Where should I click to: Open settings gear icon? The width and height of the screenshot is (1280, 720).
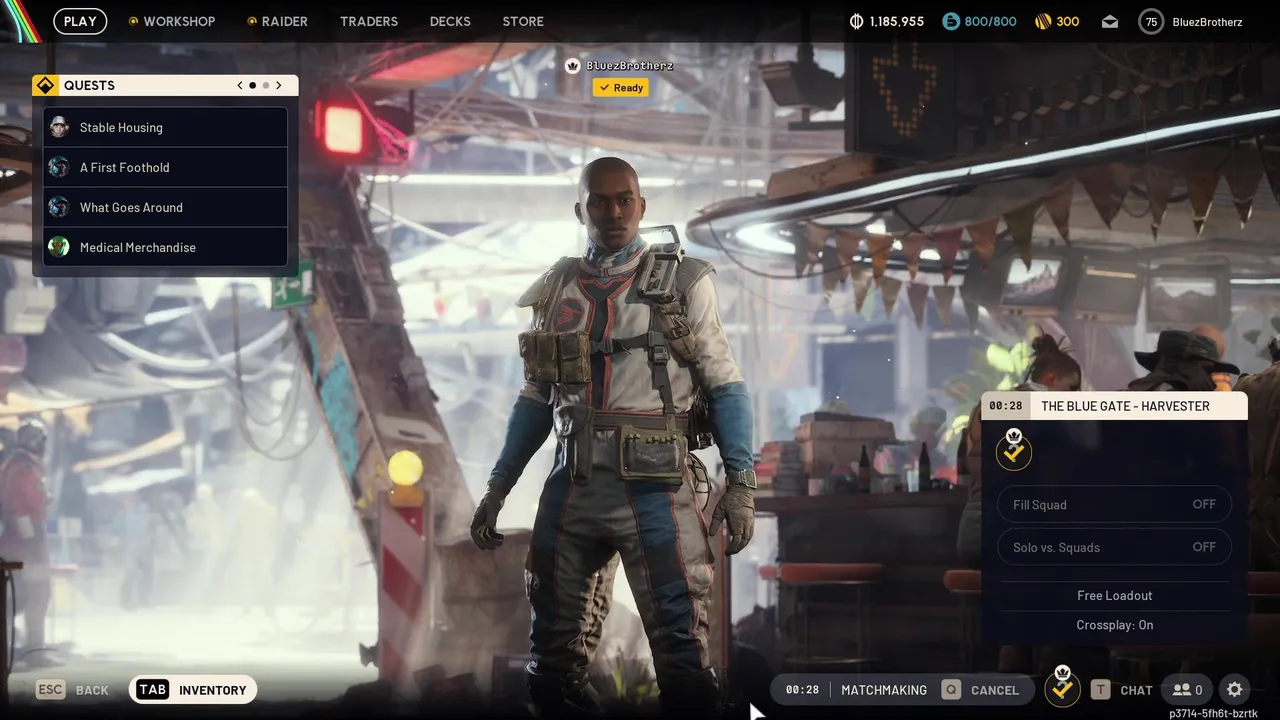(x=1234, y=690)
